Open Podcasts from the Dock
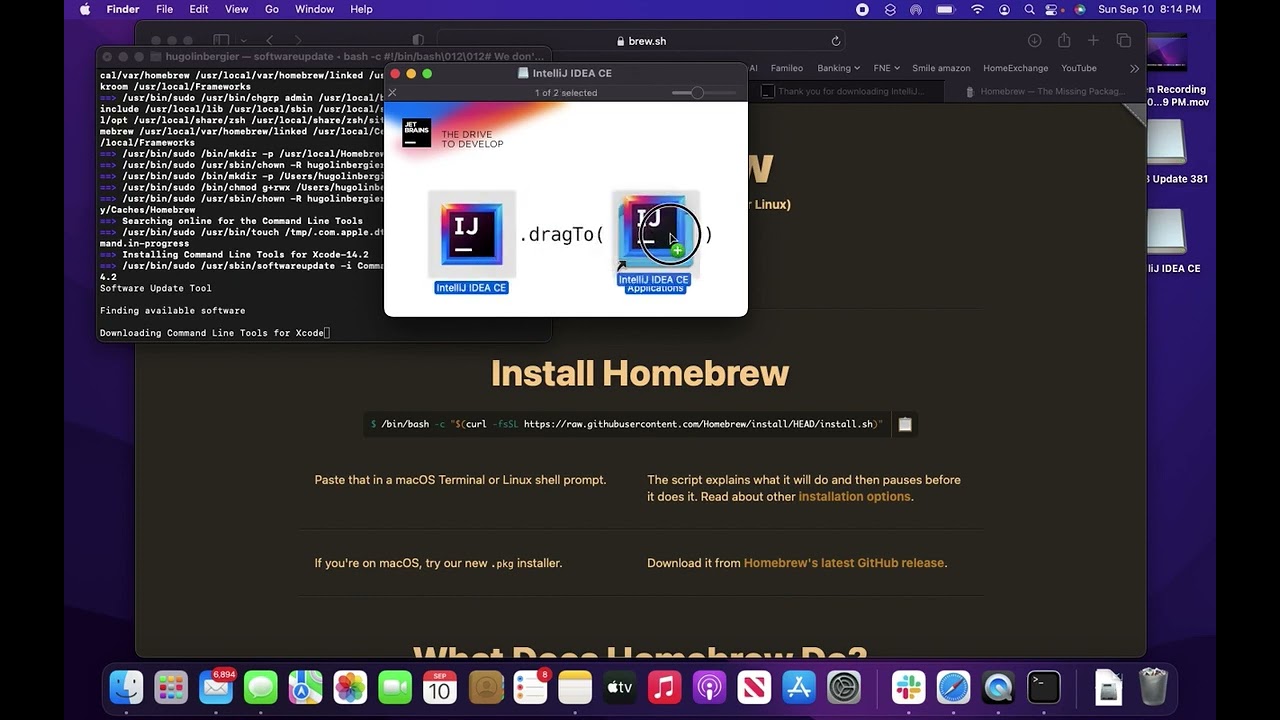The height and width of the screenshot is (720, 1280). 709,687
